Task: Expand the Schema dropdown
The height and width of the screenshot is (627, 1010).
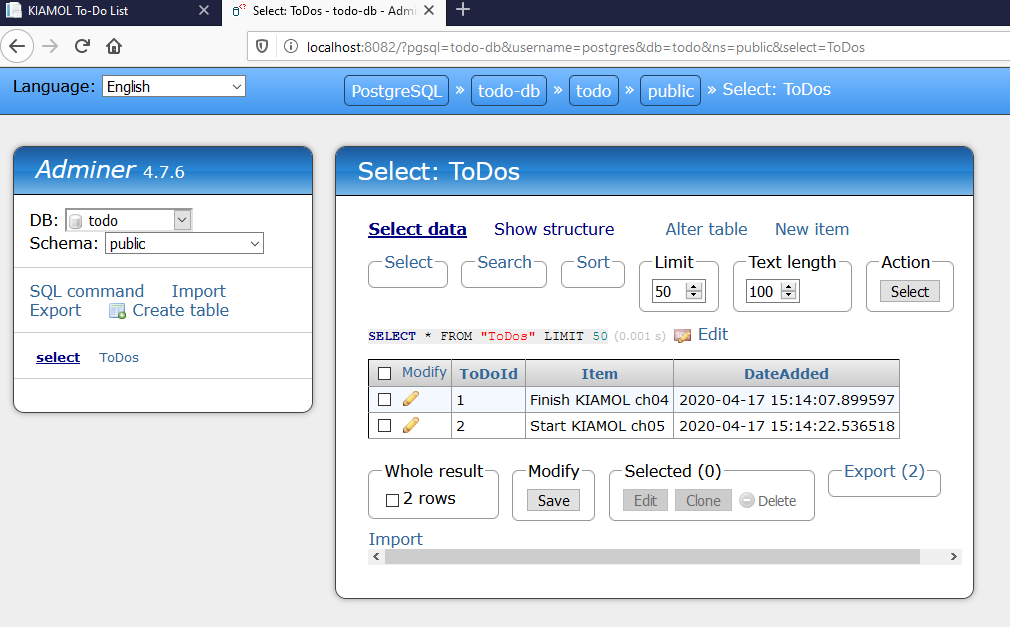Action: click(184, 243)
